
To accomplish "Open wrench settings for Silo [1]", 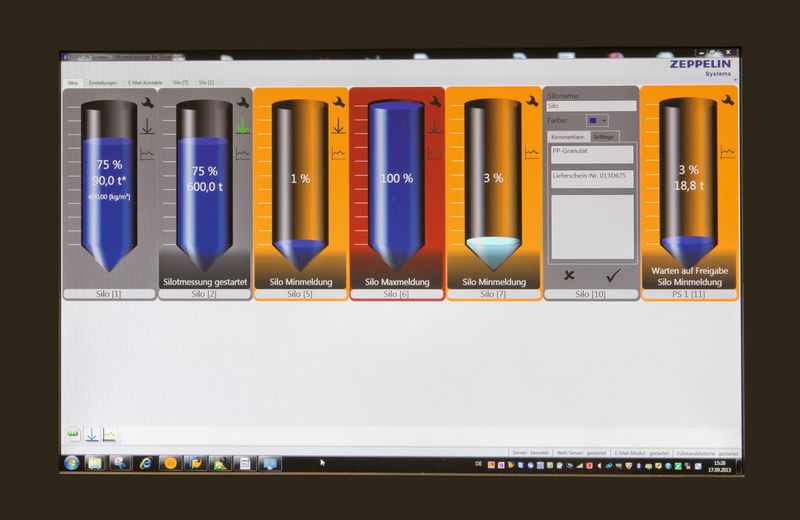I will (147, 103).
